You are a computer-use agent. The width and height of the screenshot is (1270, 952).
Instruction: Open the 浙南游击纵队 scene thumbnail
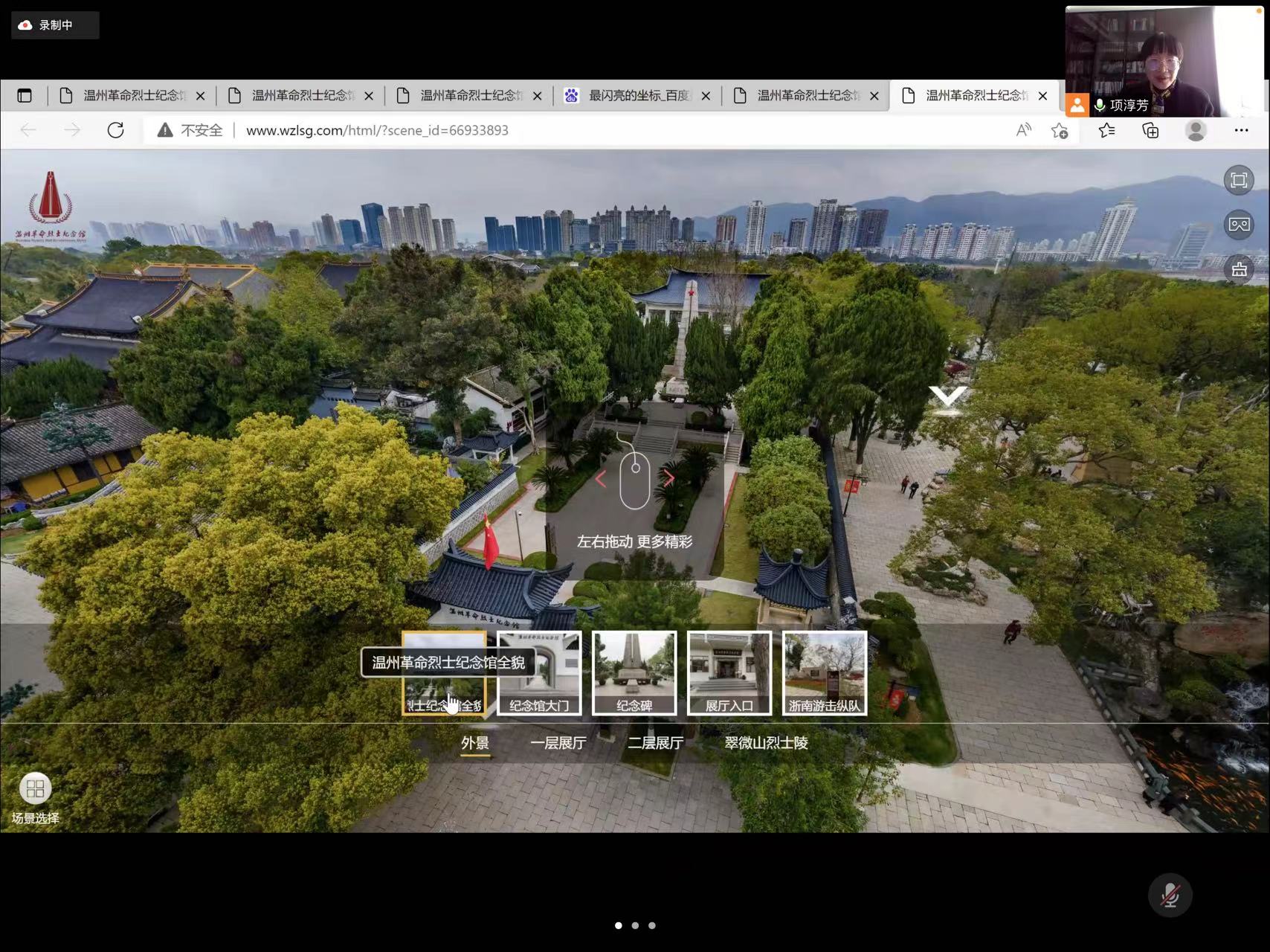824,673
